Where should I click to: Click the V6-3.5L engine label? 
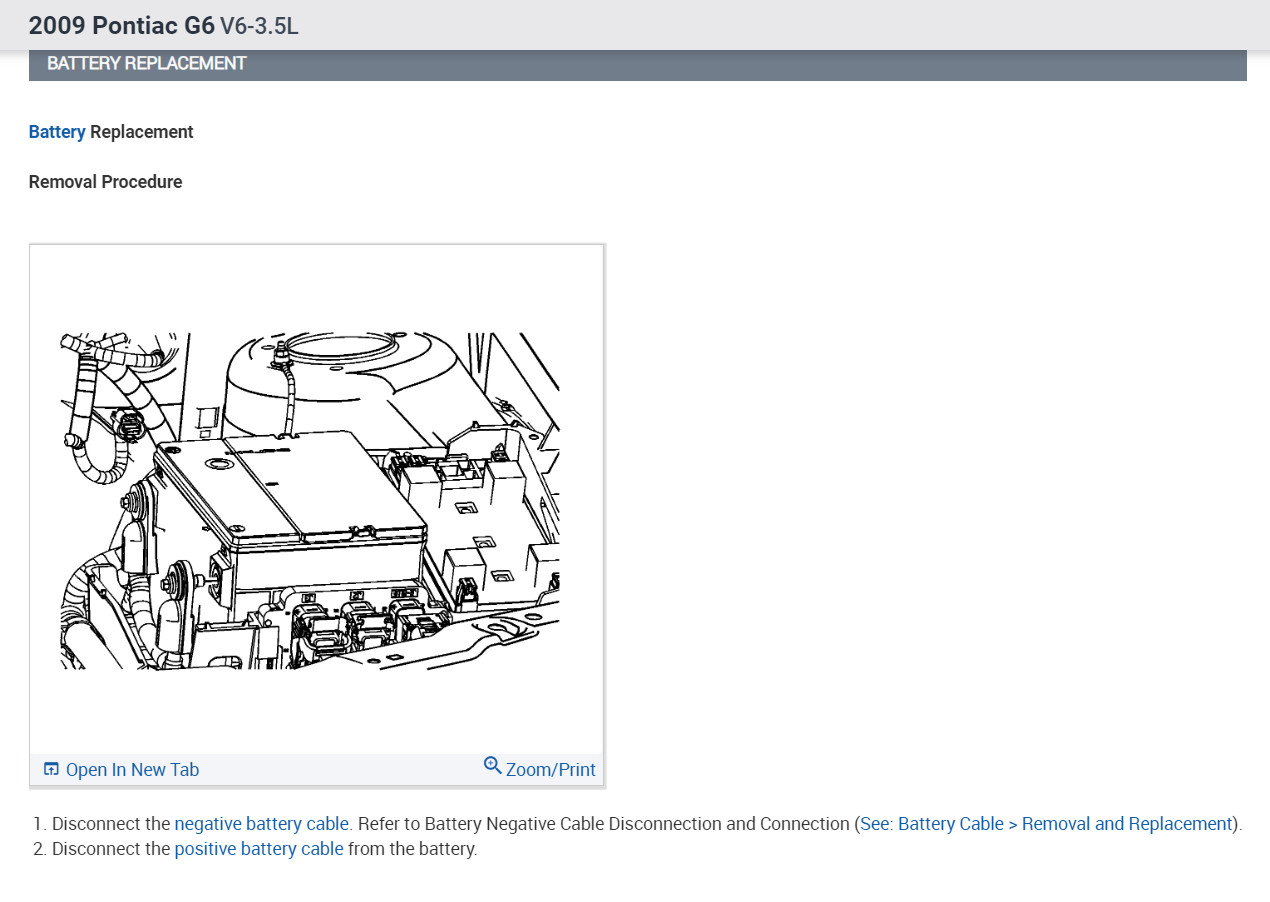click(258, 25)
